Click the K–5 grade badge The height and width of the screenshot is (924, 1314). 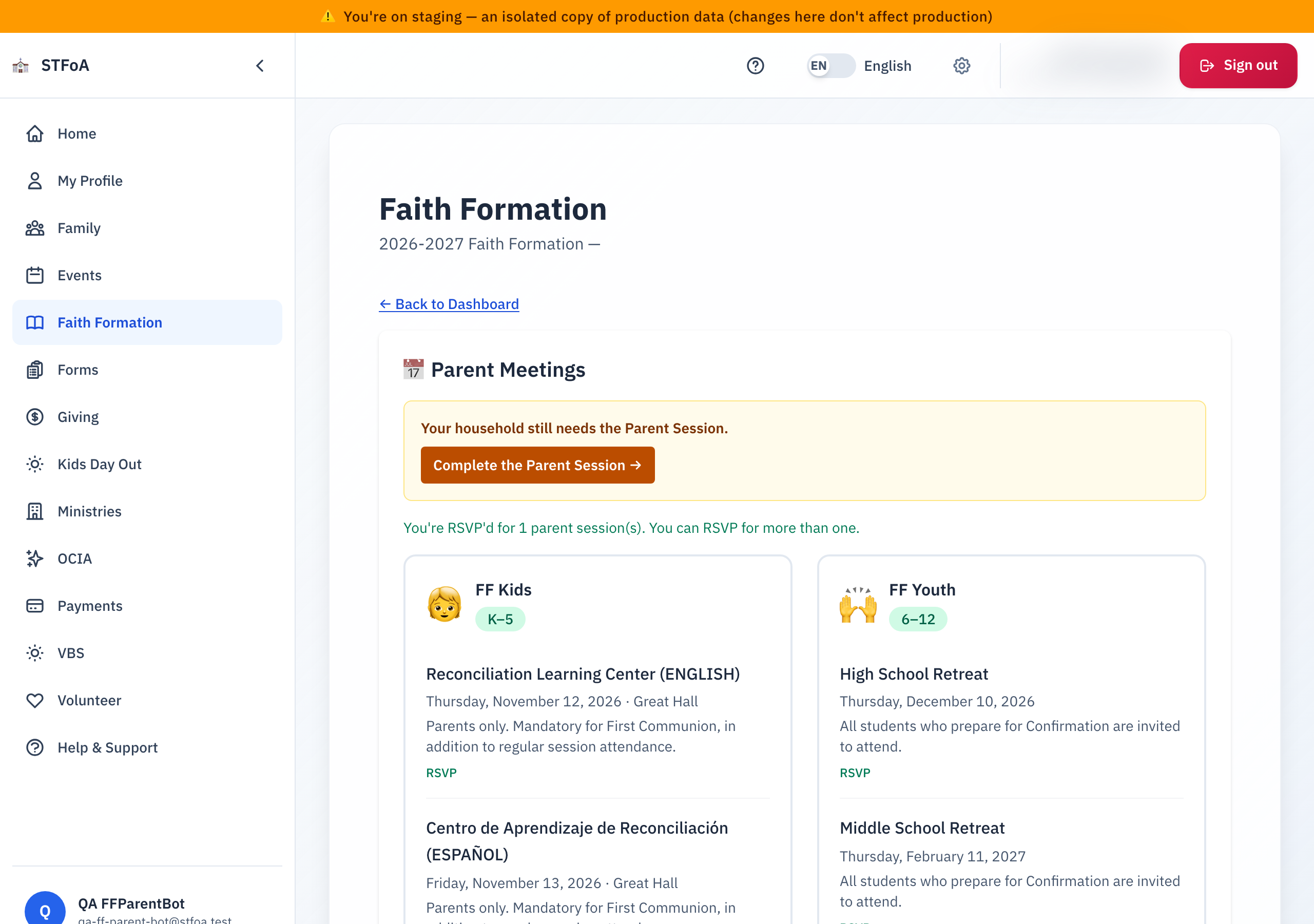pyautogui.click(x=500, y=620)
